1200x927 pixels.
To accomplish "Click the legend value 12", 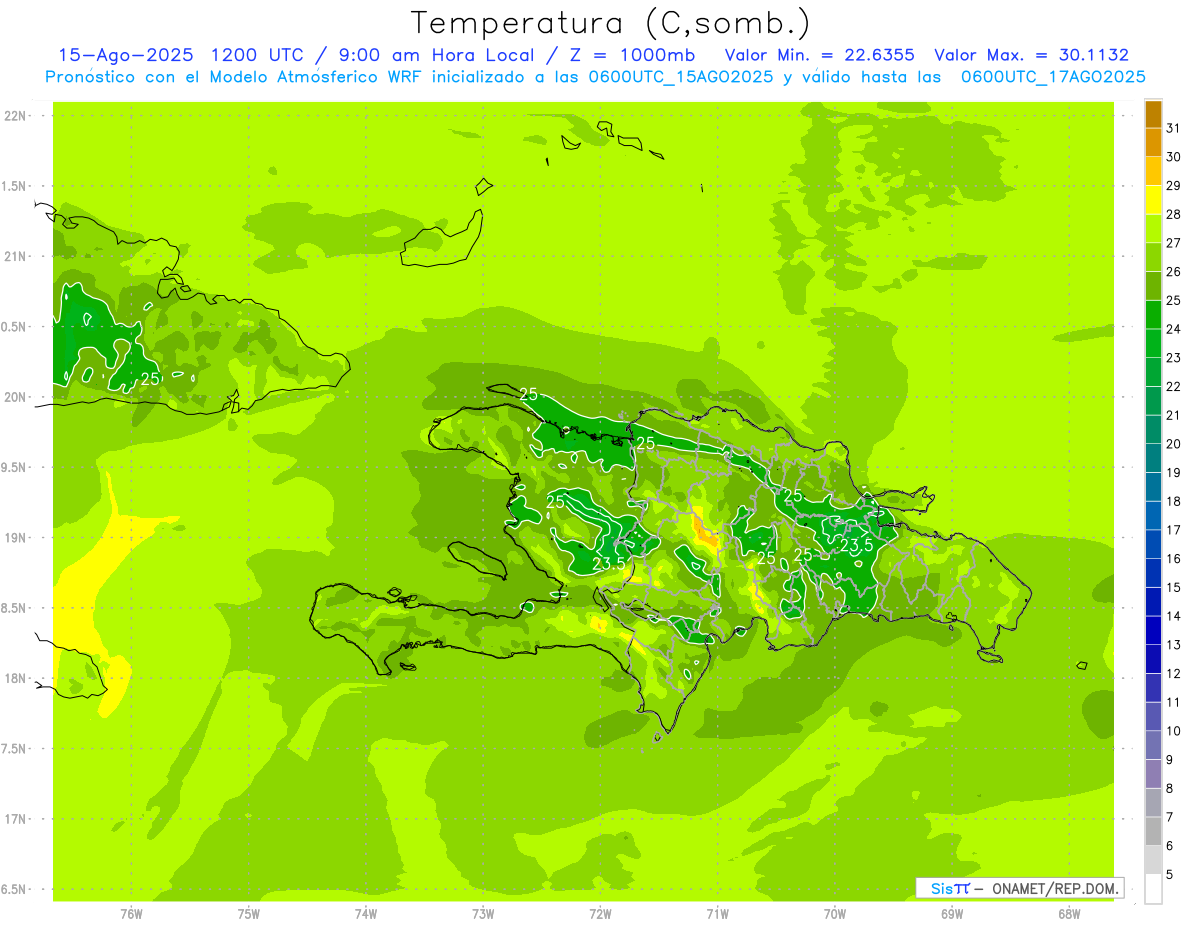I will tap(1174, 674).
